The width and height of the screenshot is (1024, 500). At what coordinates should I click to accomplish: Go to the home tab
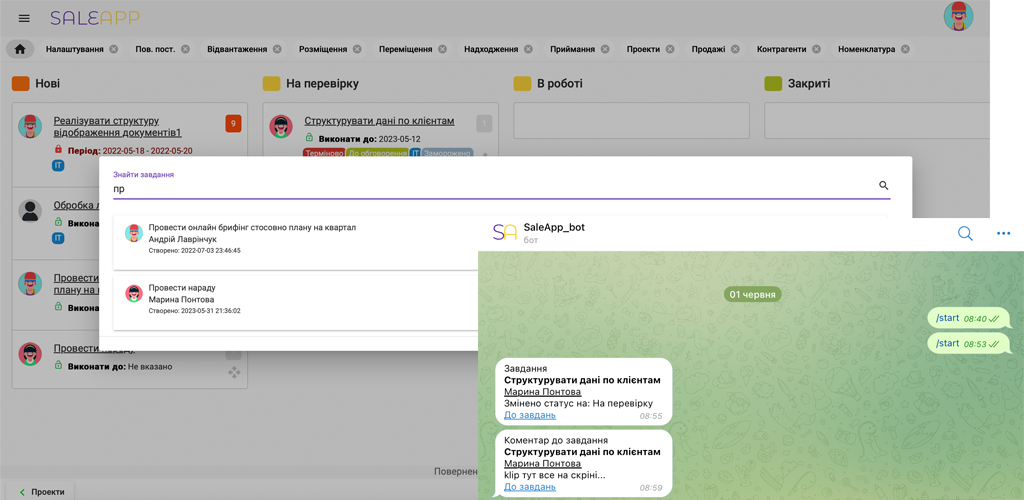click(20, 49)
